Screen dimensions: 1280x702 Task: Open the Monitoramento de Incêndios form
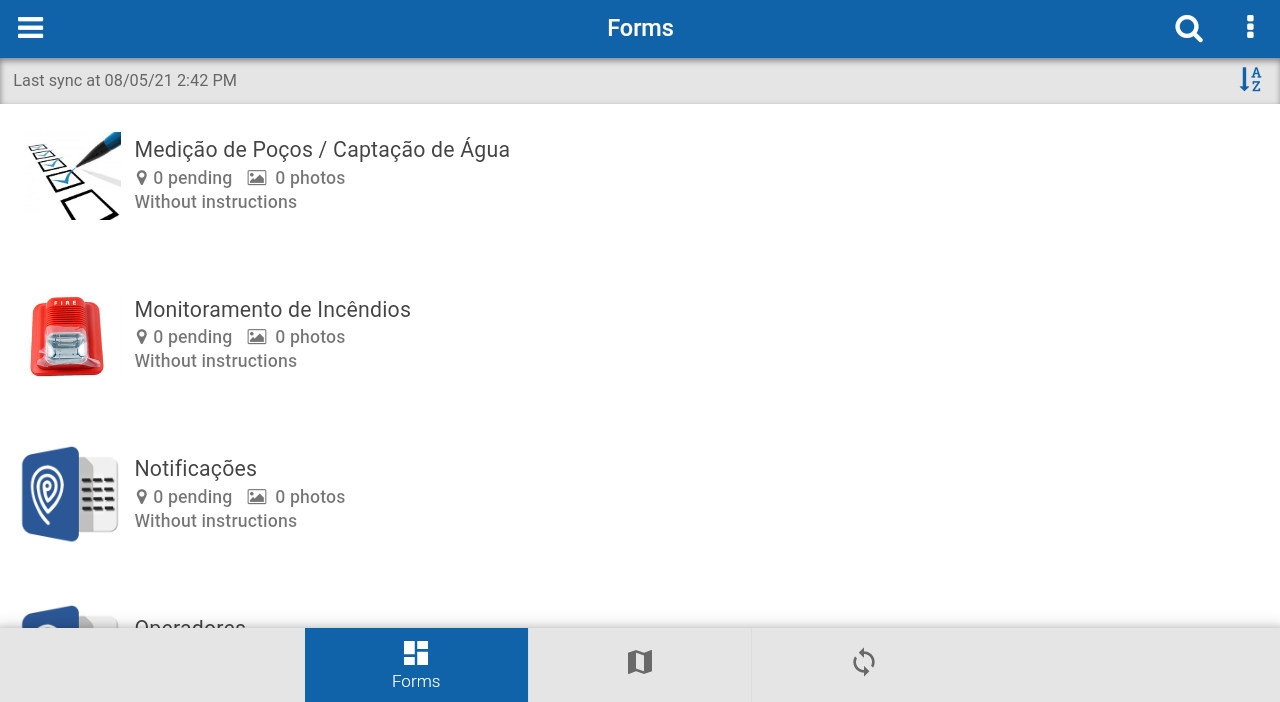click(x=640, y=336)
